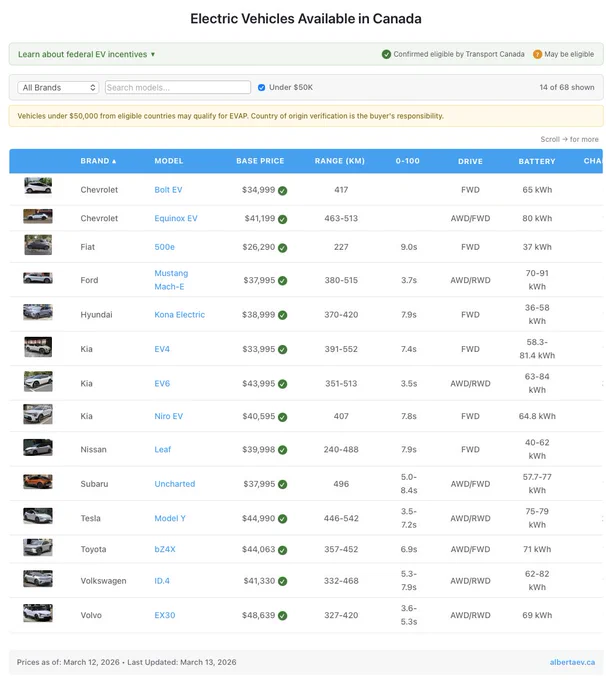This screenshot has width=606, height=680.
Task: Open the Equinox EV model link
Action: pos(176,219)
